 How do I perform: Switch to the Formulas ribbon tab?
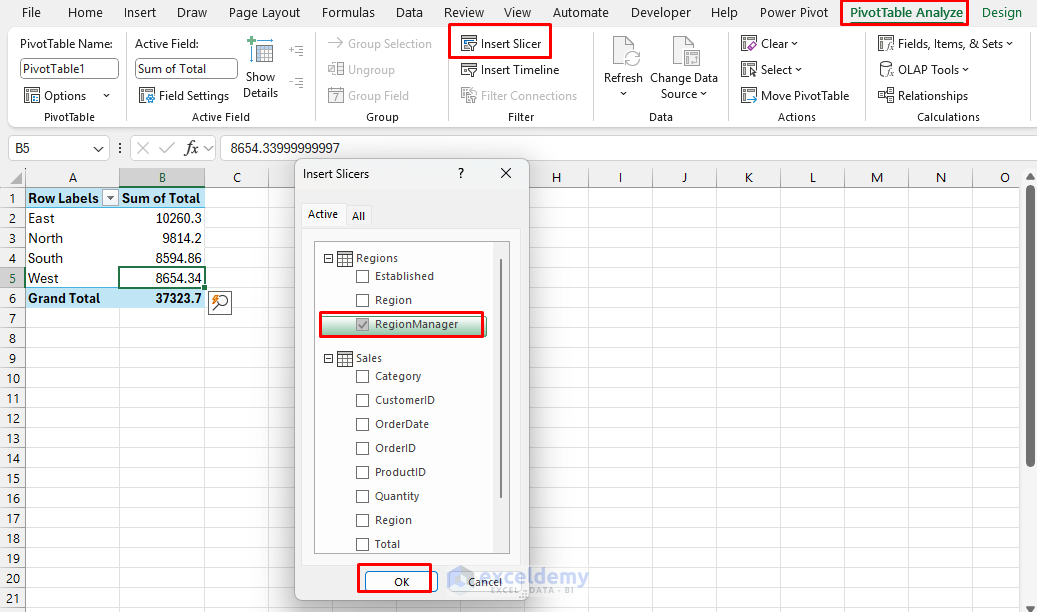tap(348, 13)
